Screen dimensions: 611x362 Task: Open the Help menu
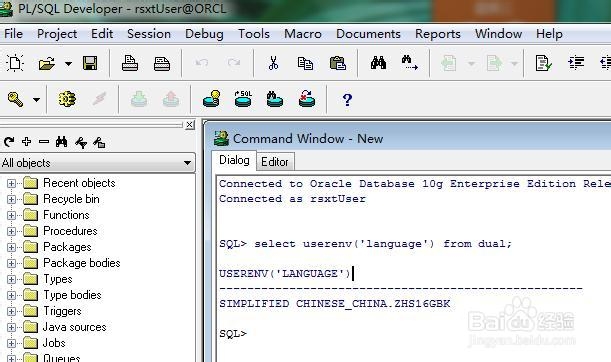(x=549, y=34)
